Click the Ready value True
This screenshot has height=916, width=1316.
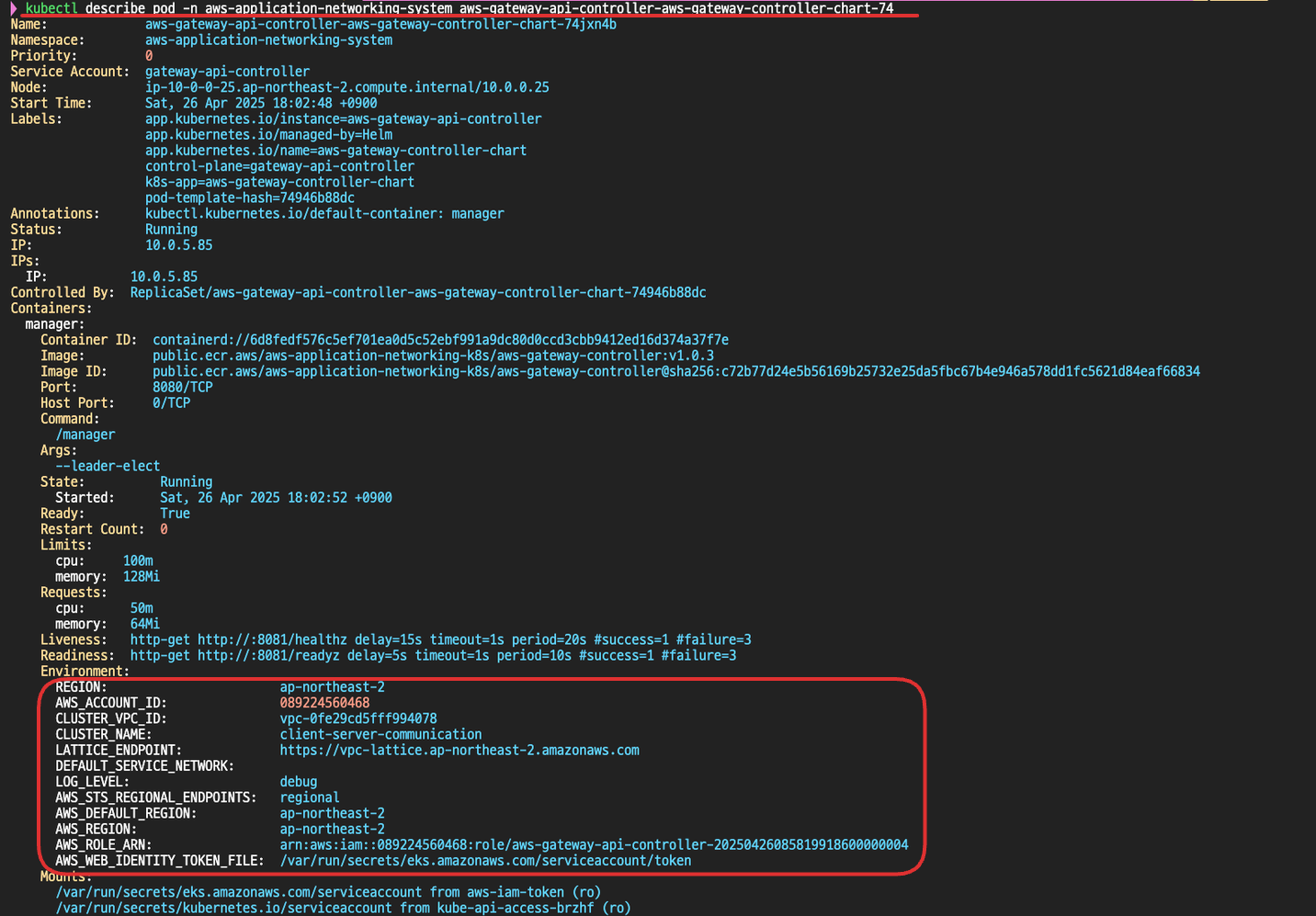coord(175,514)
